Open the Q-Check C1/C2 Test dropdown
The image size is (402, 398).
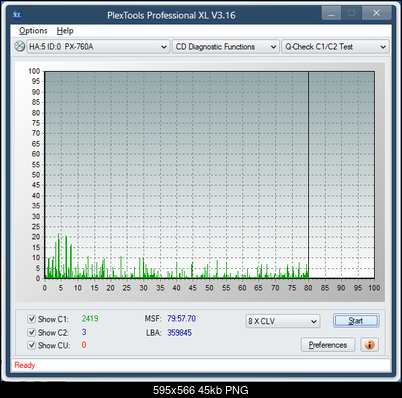tap(335, 47)
